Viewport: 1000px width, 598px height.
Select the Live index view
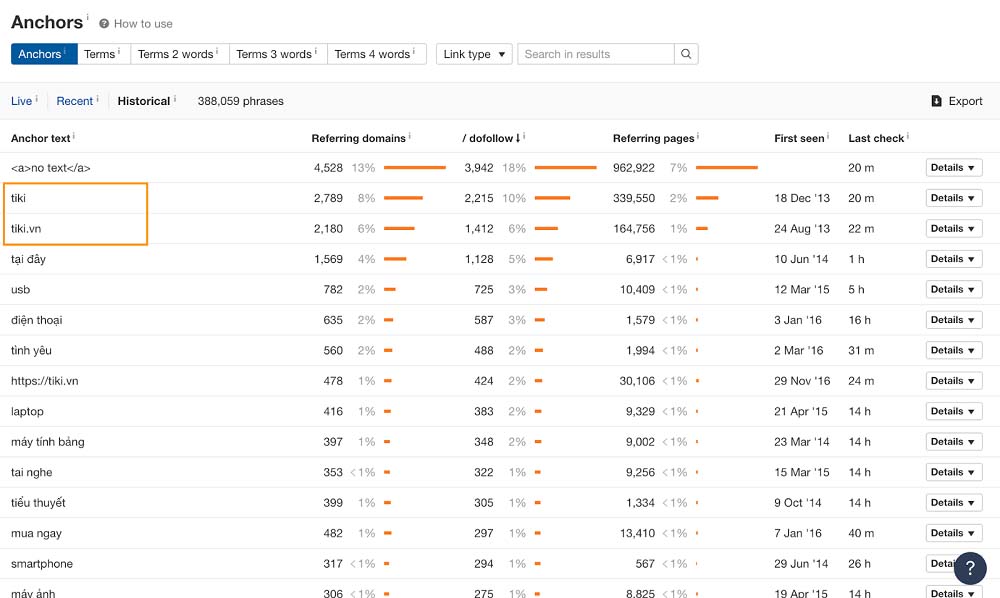coord(21,101)
